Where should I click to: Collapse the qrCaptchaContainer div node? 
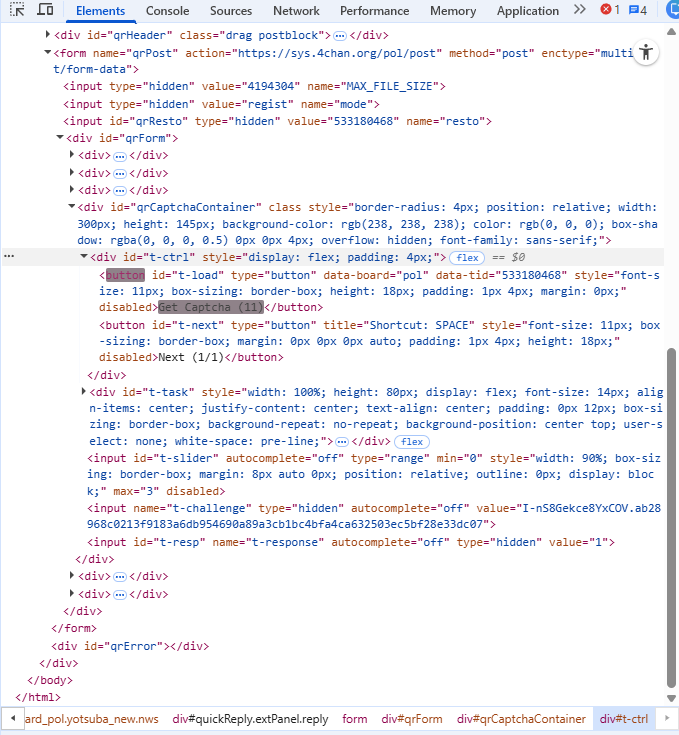(x=72, y=206)
